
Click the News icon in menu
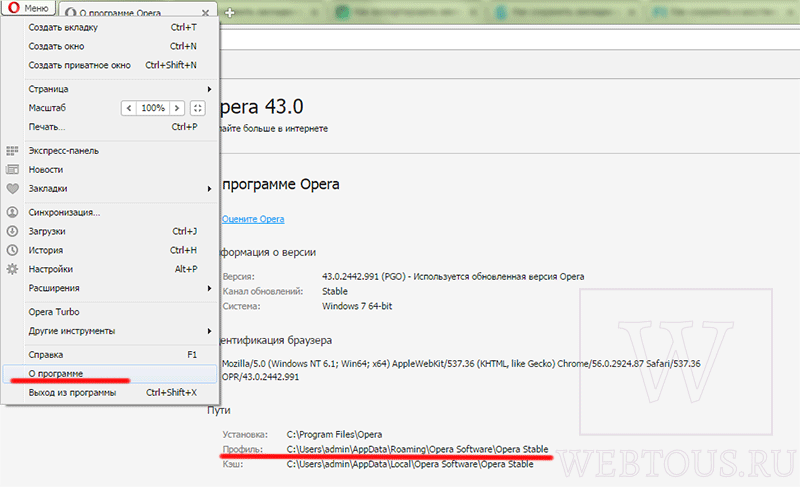(x=12, y=169)
